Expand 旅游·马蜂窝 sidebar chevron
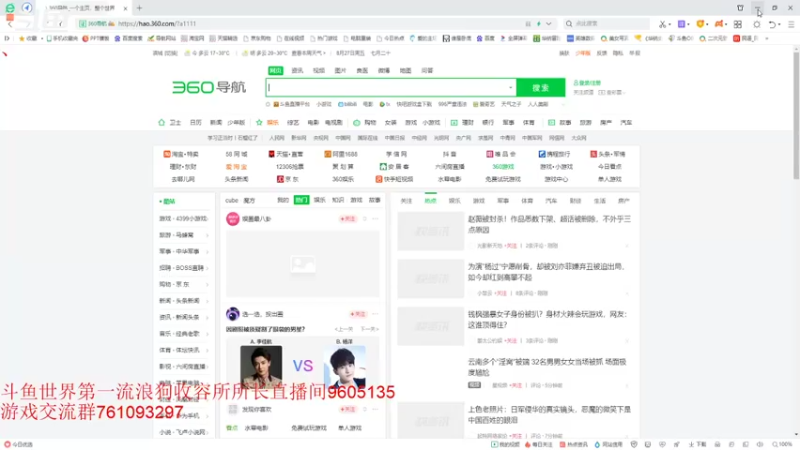 [x=207, y=235]
